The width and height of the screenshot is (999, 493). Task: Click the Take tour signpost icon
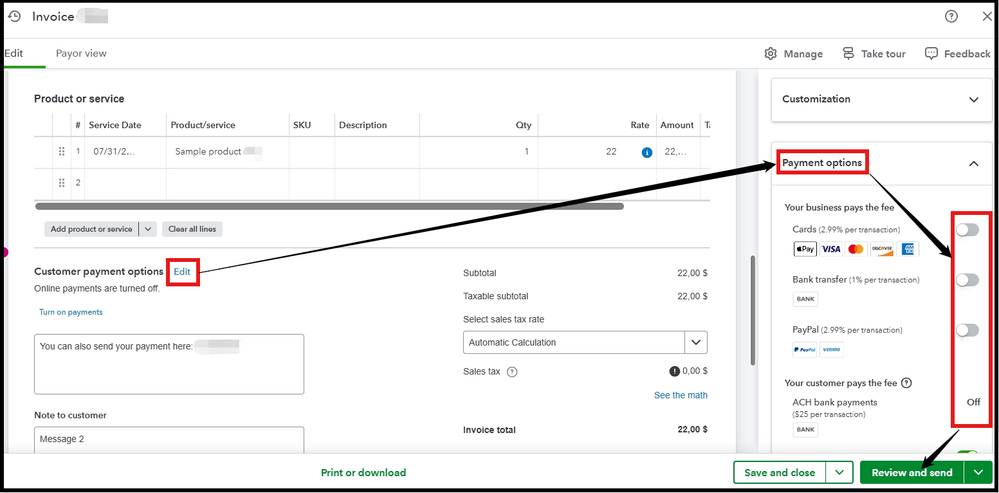[848, 54]
